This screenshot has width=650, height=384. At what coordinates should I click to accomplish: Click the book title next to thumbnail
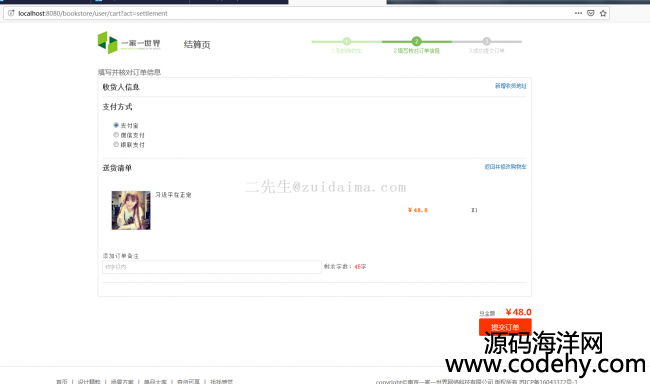click(x=173, y=195)
